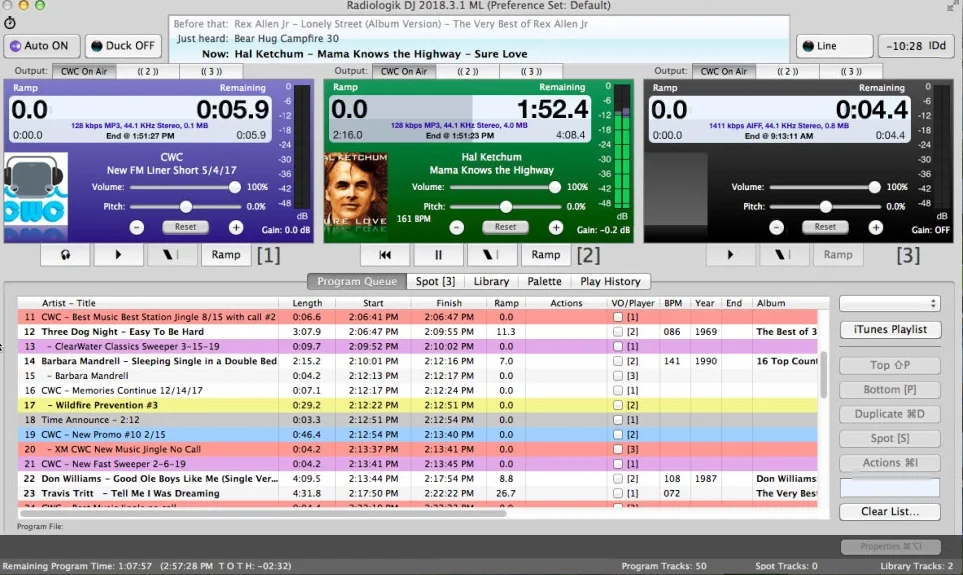Check VO/Player box for ClearWater Classics Sweeper

click(x=618, y=346)
